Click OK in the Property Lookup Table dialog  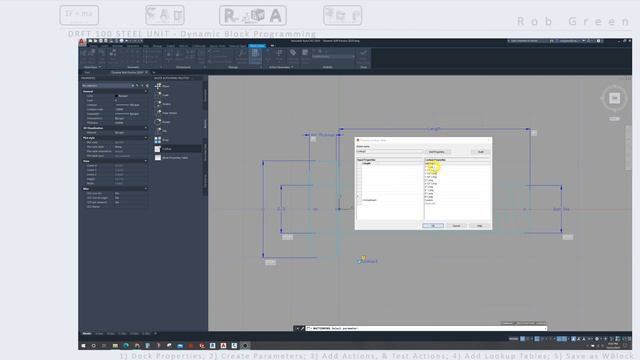[x=433, y=226]
